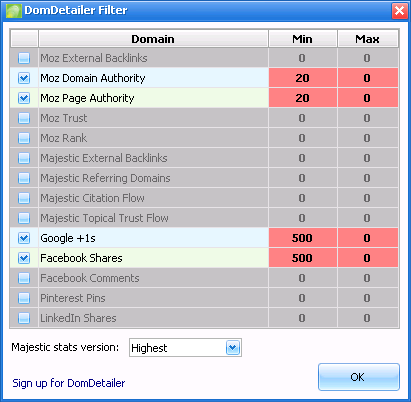The image size is (411, 402).
Task: Click the OK button
Action: pyautogui.click(x=359, y=377)
